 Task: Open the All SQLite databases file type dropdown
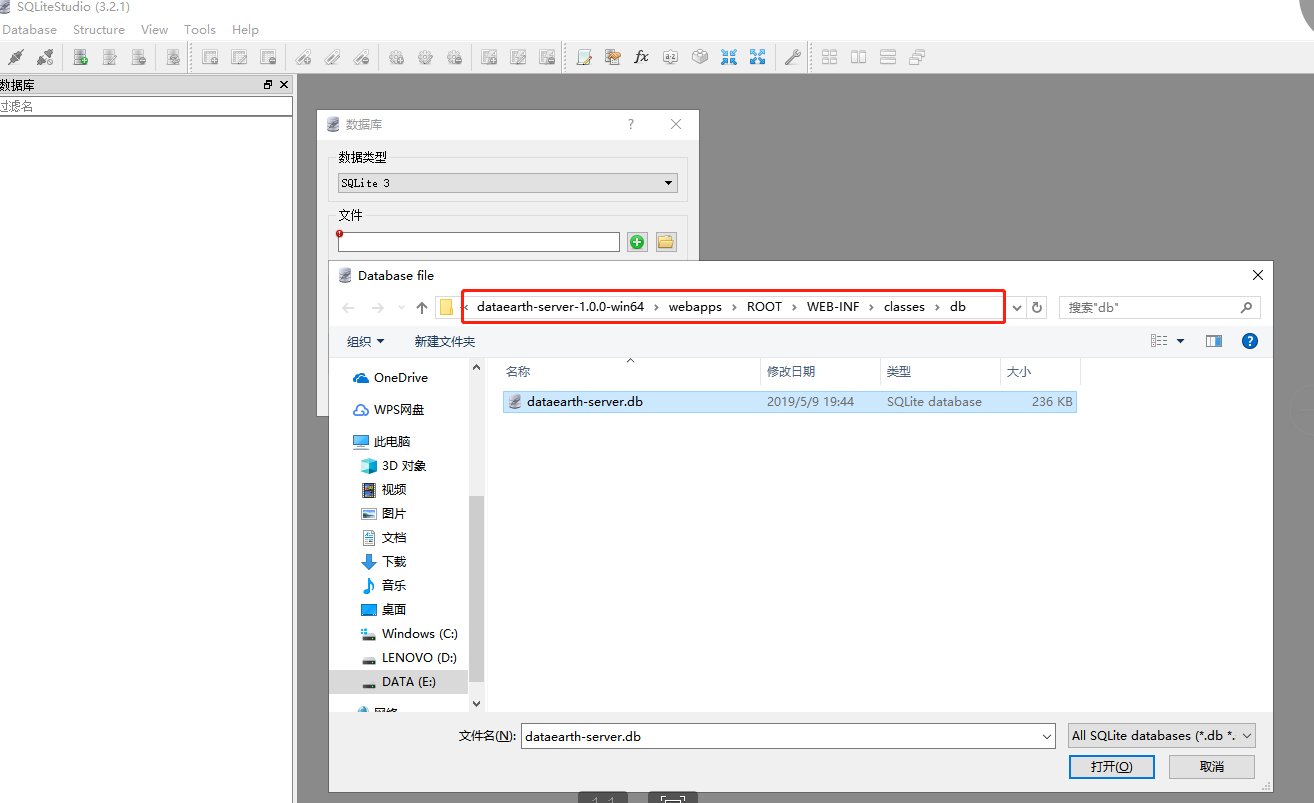coord(1162,736)
